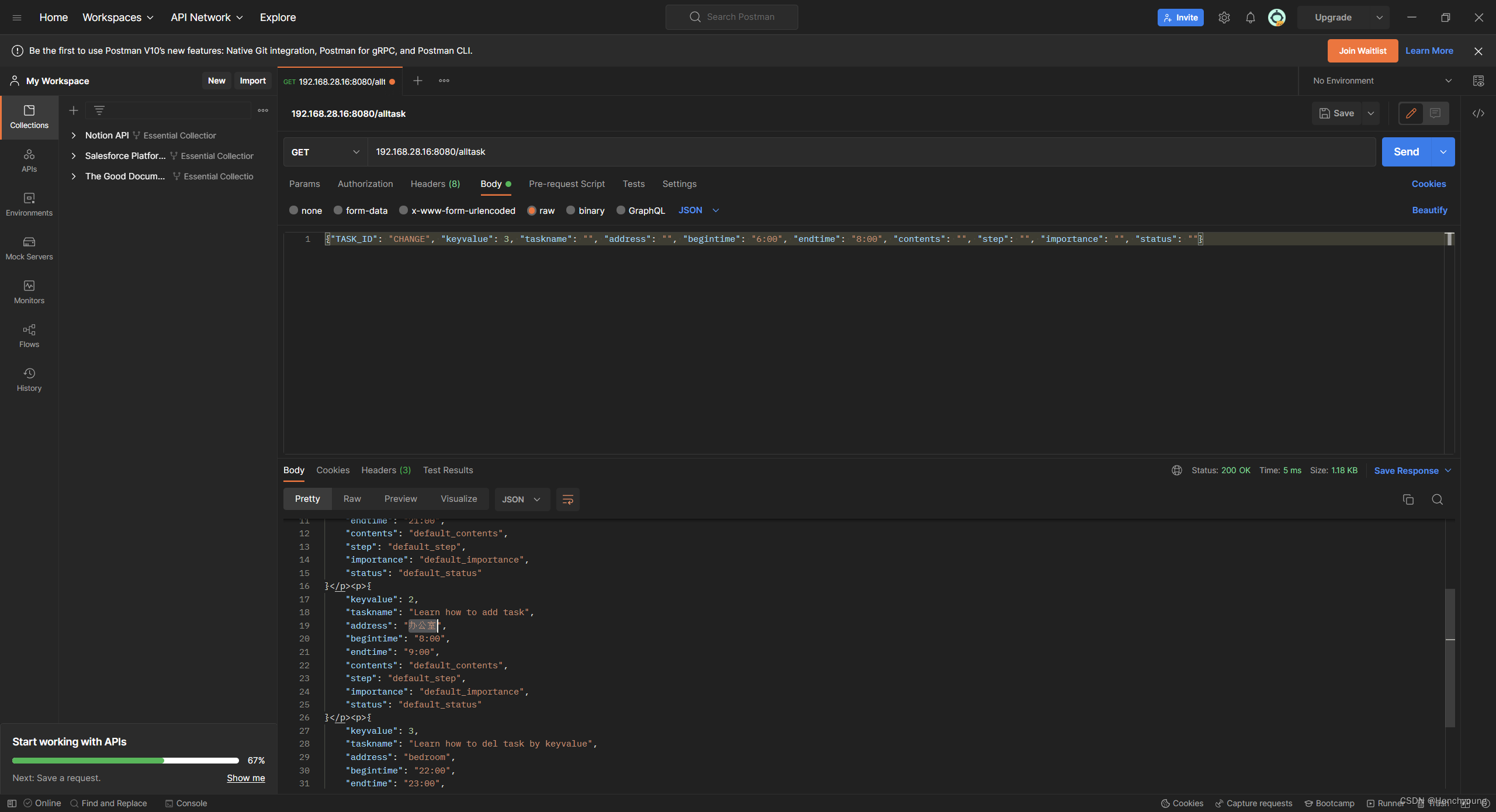Toggle line wrap in the response viewer

click(567, 499)
